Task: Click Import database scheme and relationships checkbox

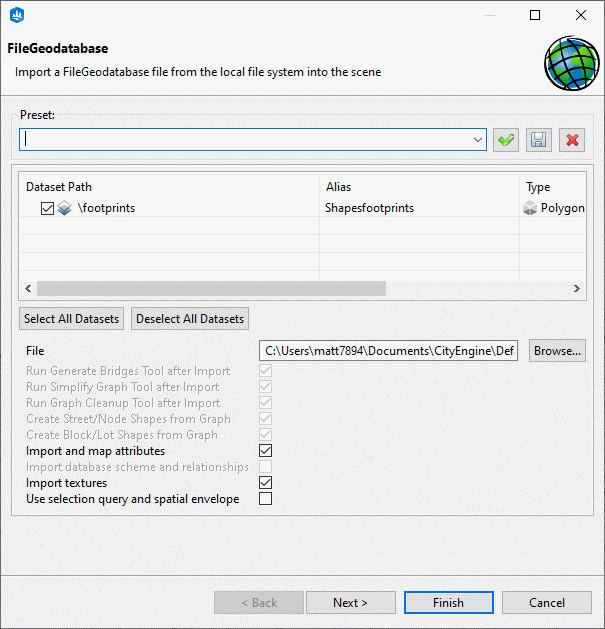Action: [265, 467]
